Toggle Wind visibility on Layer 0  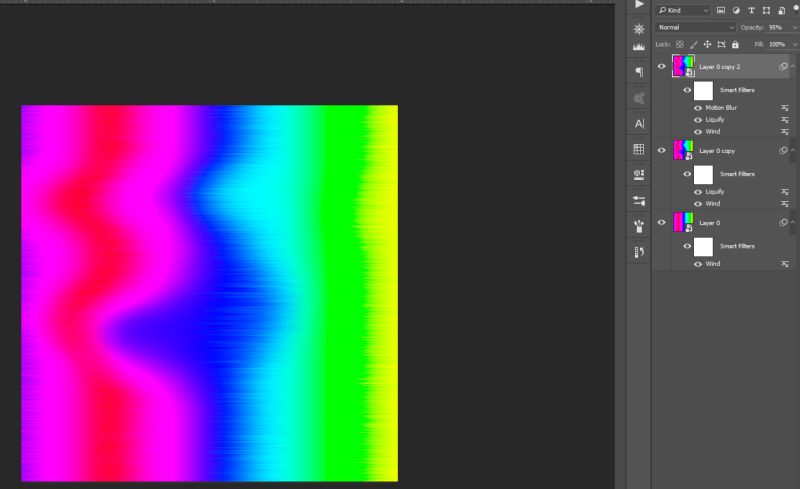coord(698,264)
